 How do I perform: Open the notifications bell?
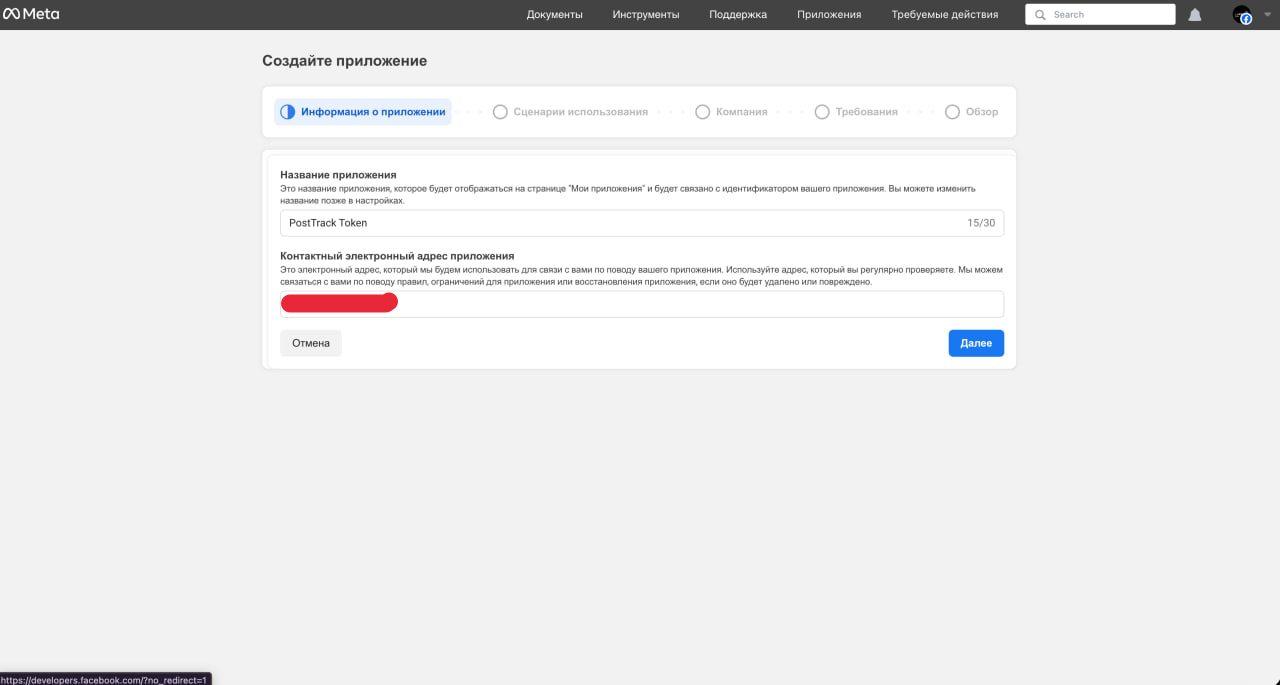tap(1195, 14)
